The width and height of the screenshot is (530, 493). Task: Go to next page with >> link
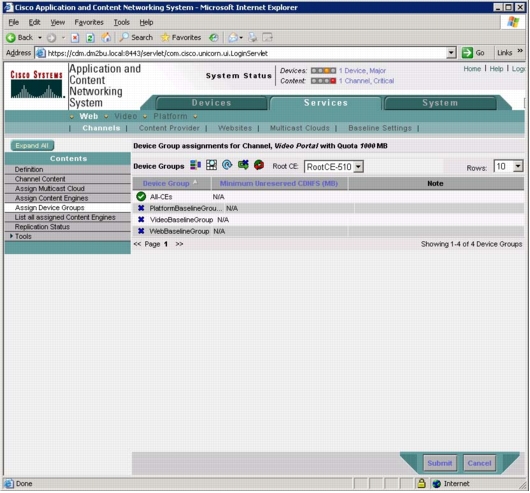click(179, 244)
